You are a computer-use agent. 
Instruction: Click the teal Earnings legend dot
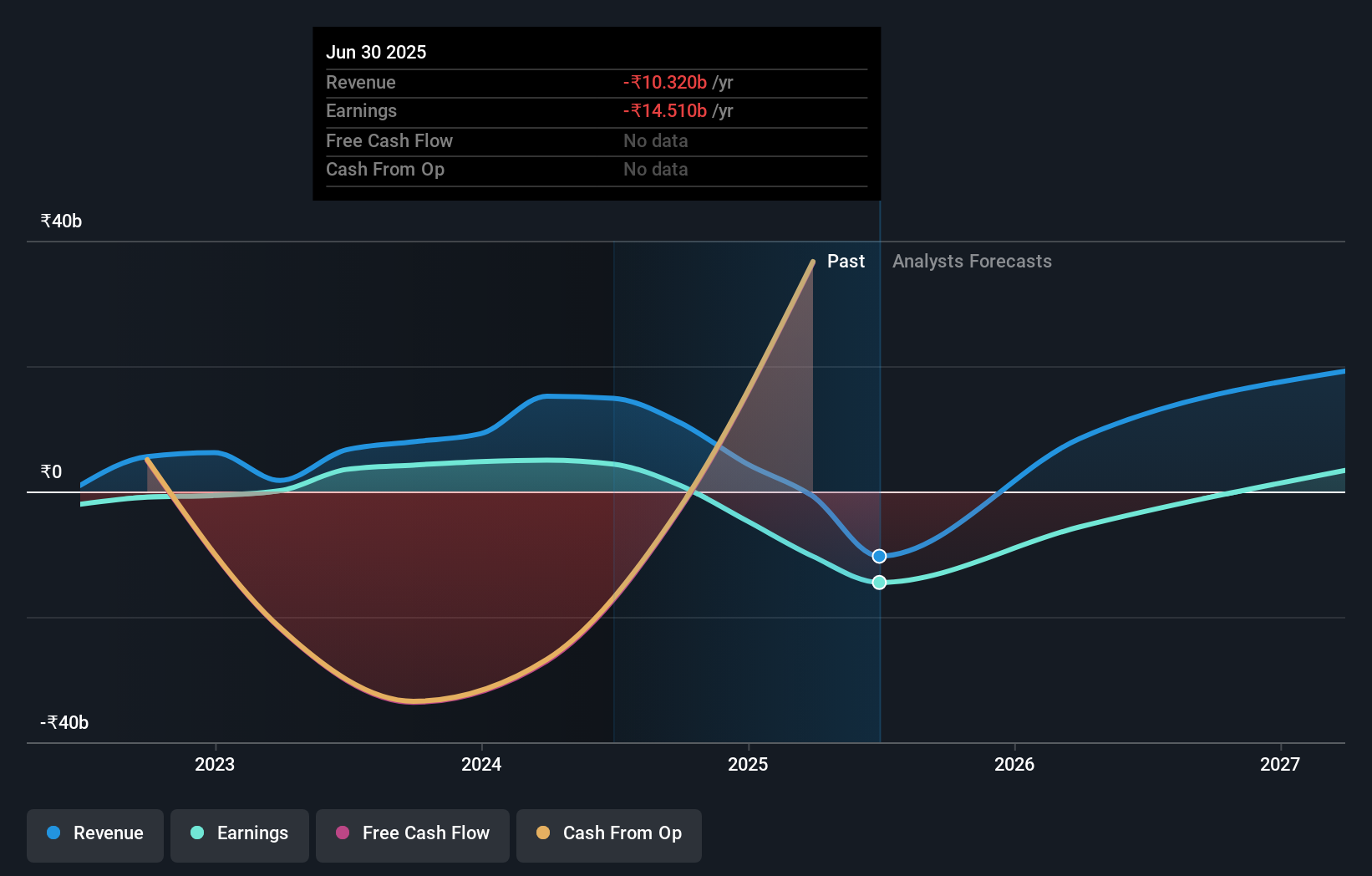coord(197,833)
